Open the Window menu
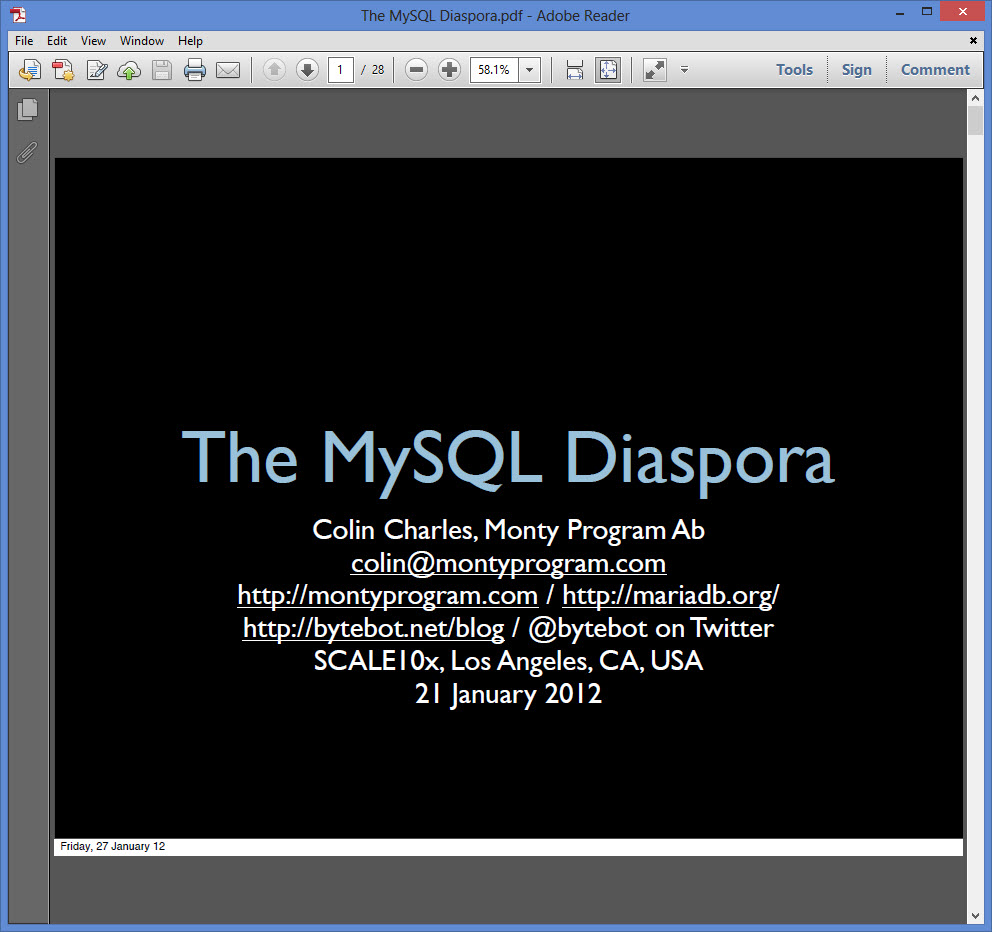The image size is (992, 932). pos(142,40)
